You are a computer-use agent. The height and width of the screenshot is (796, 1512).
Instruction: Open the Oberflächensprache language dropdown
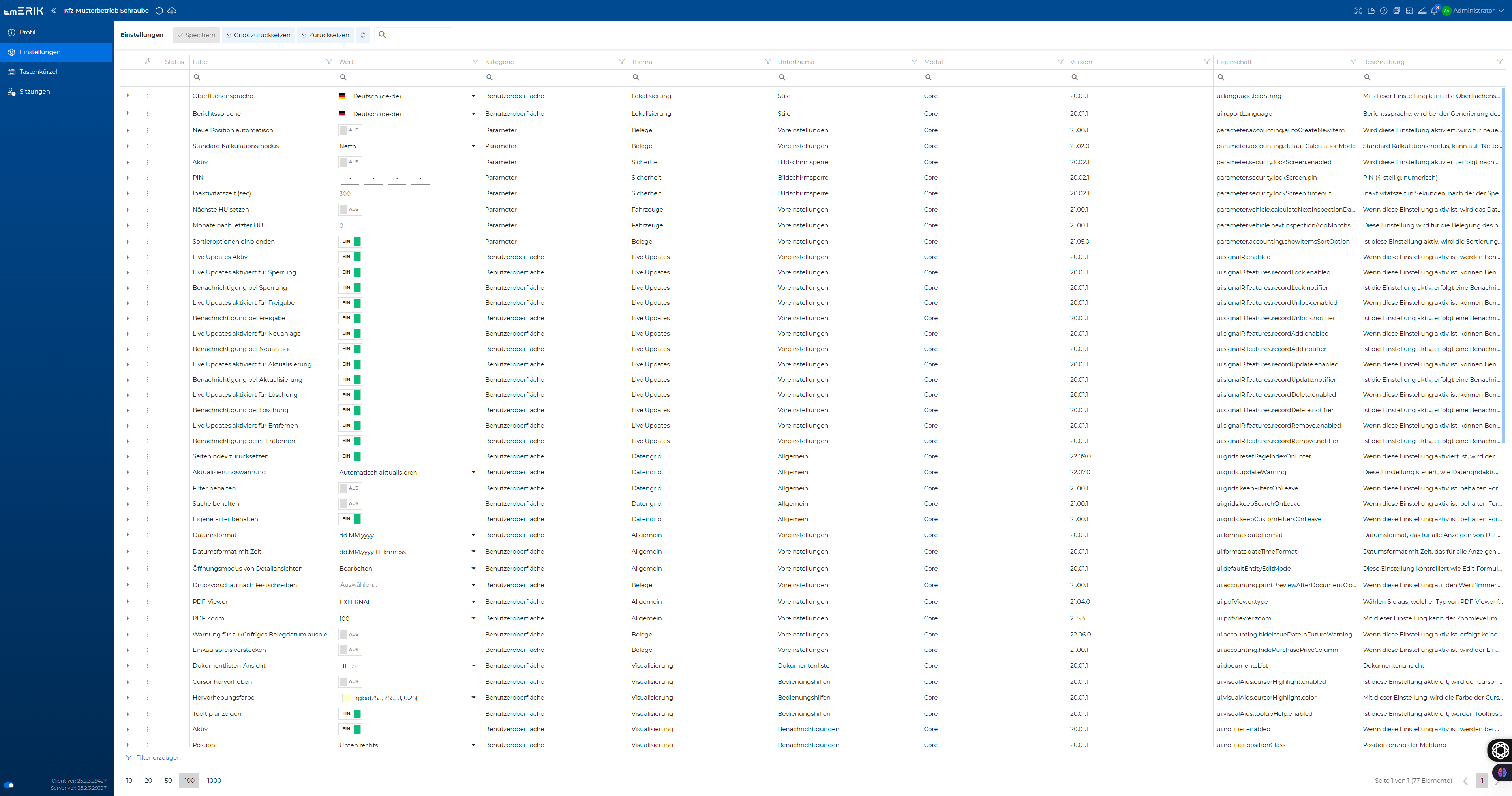pyautogui.click(x=407, y=96)
